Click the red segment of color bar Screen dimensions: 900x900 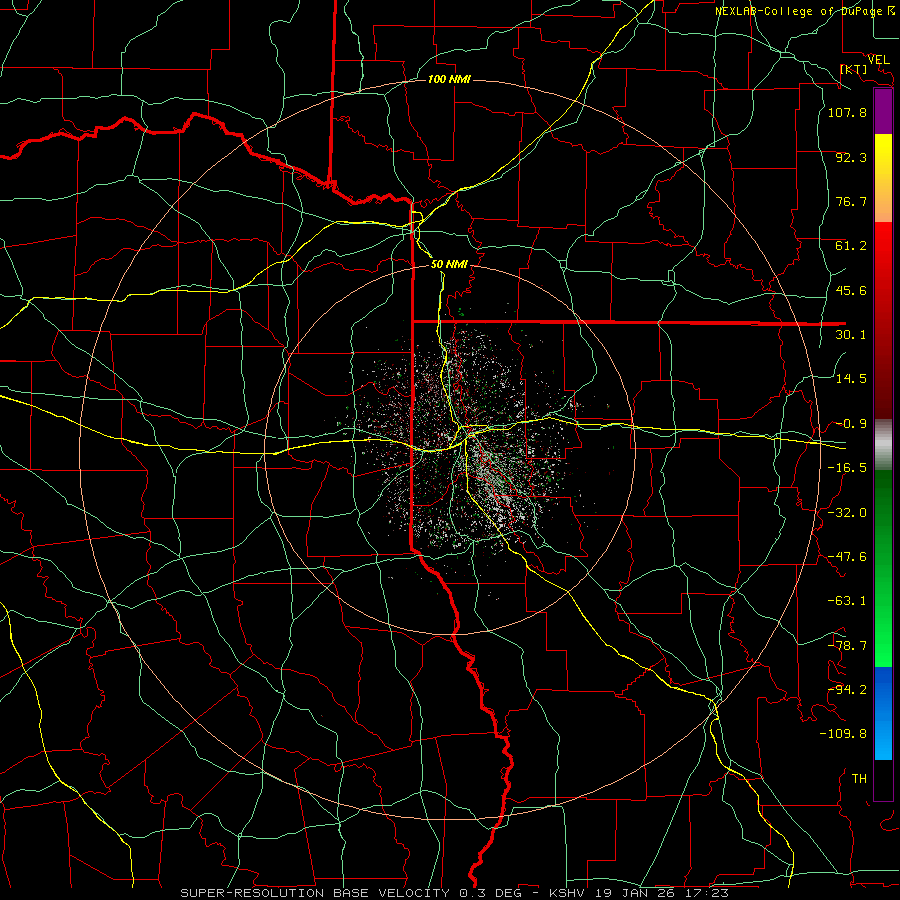pyautogui.click(x=883, y=320)
